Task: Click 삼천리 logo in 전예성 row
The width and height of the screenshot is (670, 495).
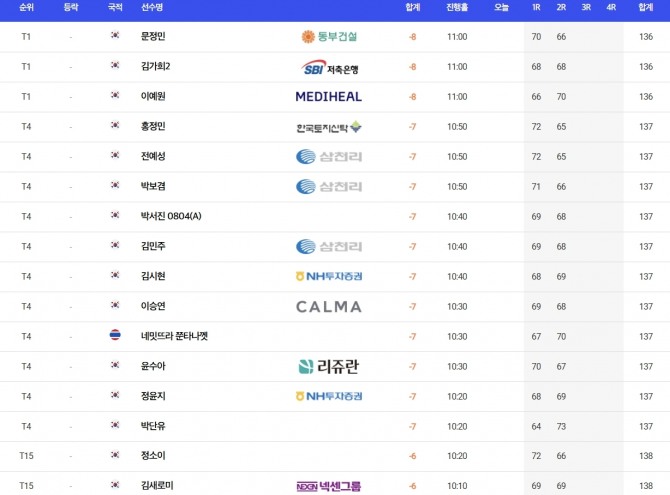Action: tap(329, 157)
